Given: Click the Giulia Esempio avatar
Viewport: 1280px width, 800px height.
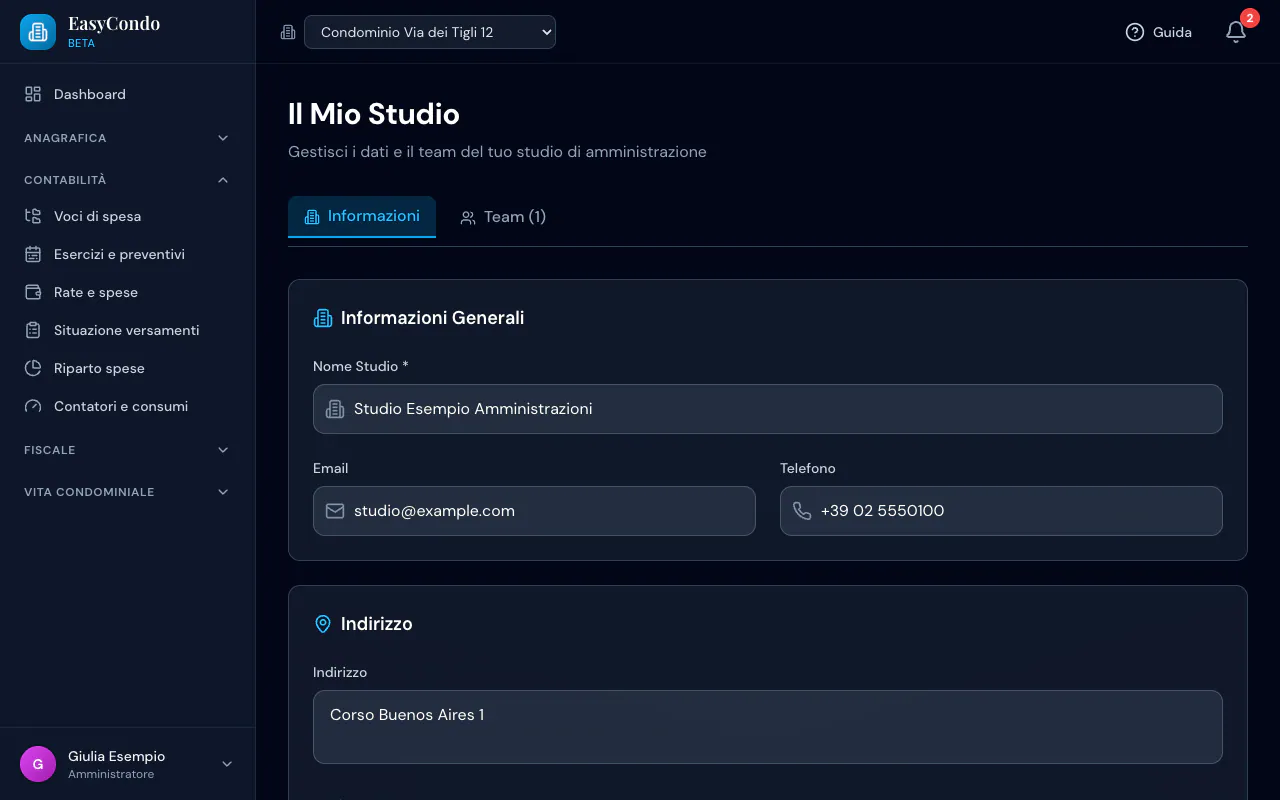Looking at the screenshot, I should [x=38, y=764].
